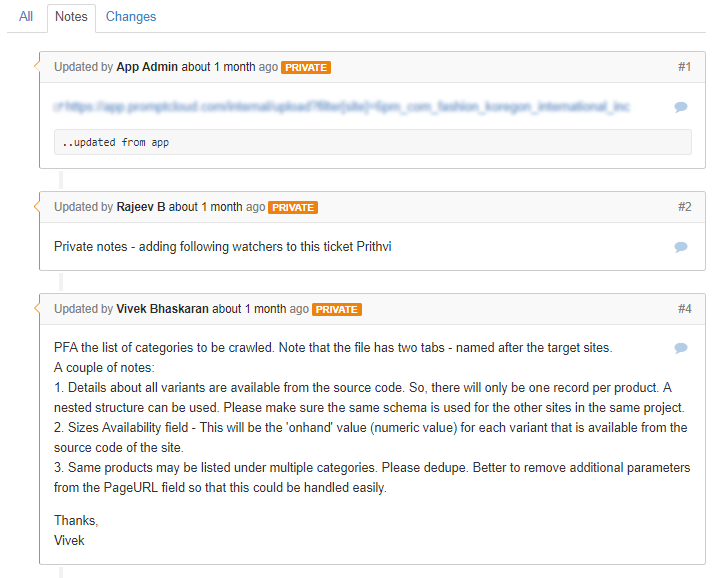Open the Changes tab
The width and height of the screenshot is (718, 578).
(x=131, y=17)
